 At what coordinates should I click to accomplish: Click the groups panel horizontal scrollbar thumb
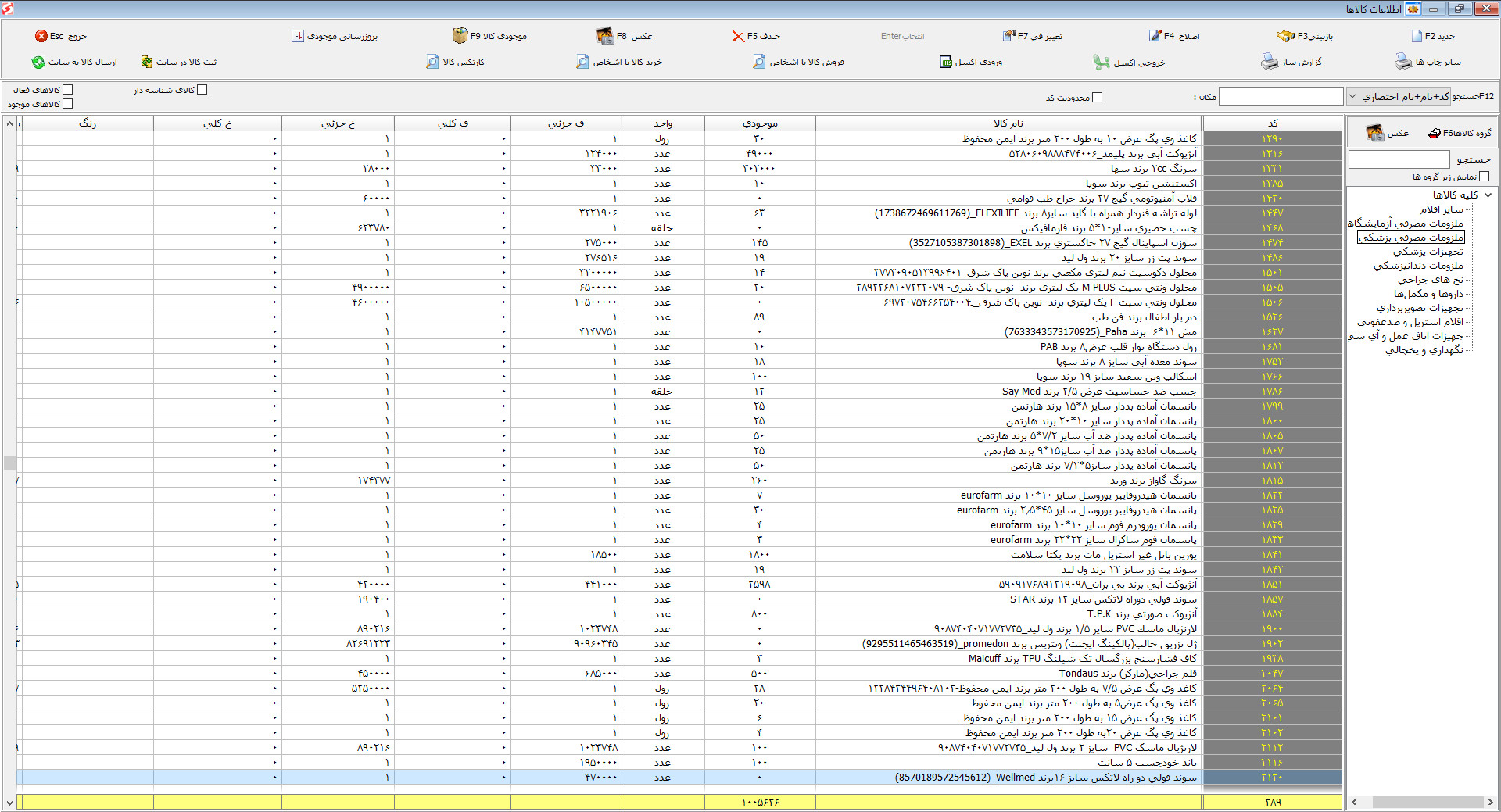pyautogui.click(x=1428, y=802)
